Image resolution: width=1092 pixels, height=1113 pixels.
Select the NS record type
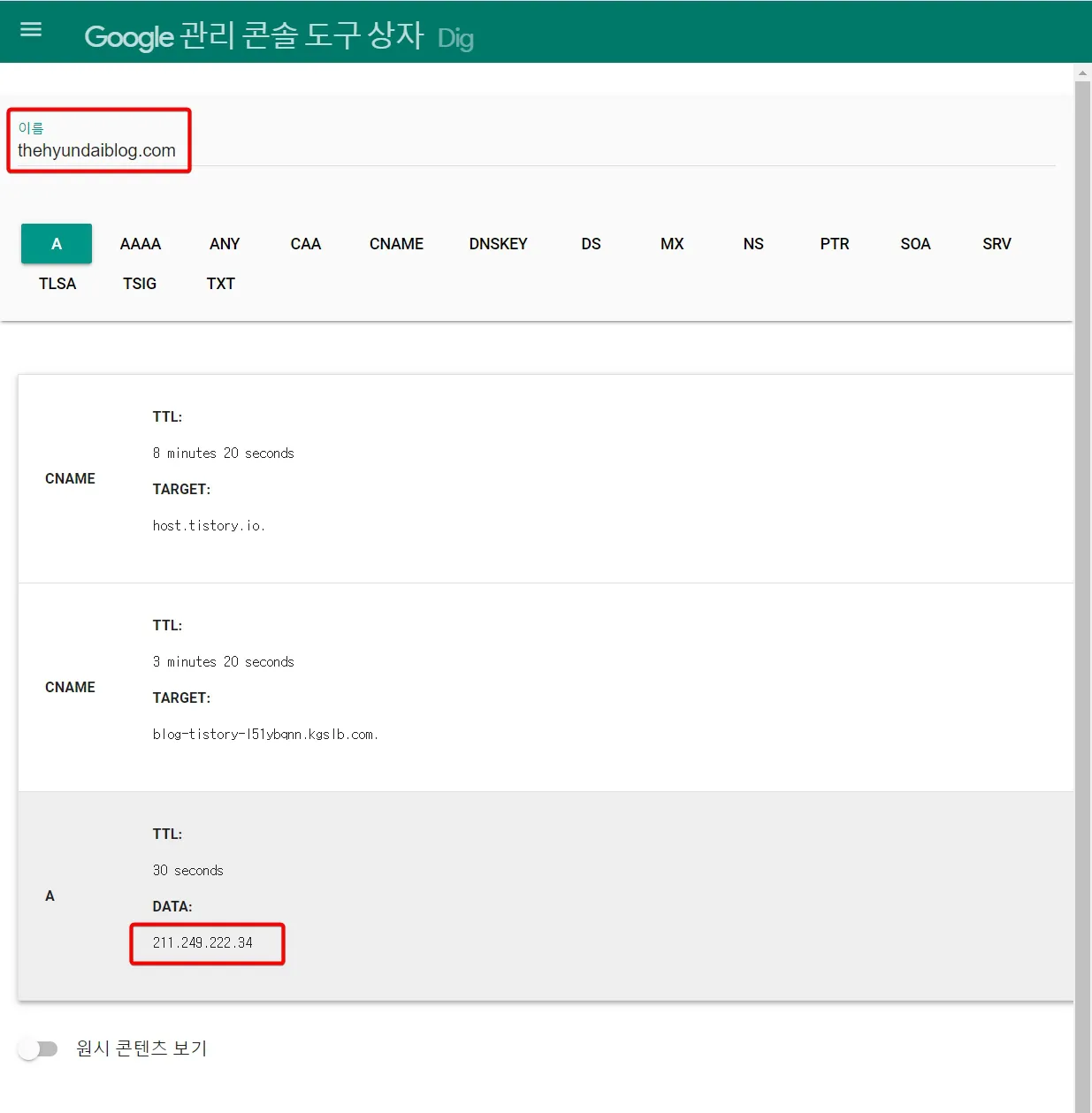click(753, 244)
